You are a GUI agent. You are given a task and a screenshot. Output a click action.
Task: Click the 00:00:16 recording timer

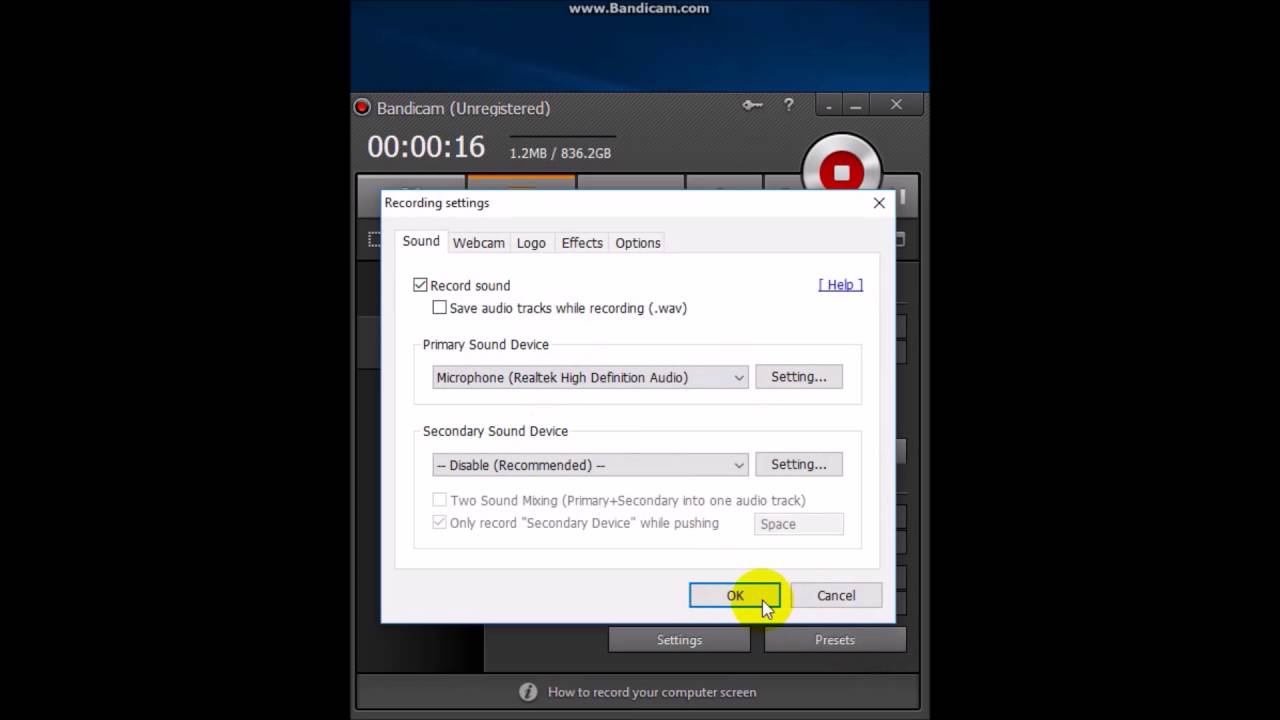pos(426,147)
